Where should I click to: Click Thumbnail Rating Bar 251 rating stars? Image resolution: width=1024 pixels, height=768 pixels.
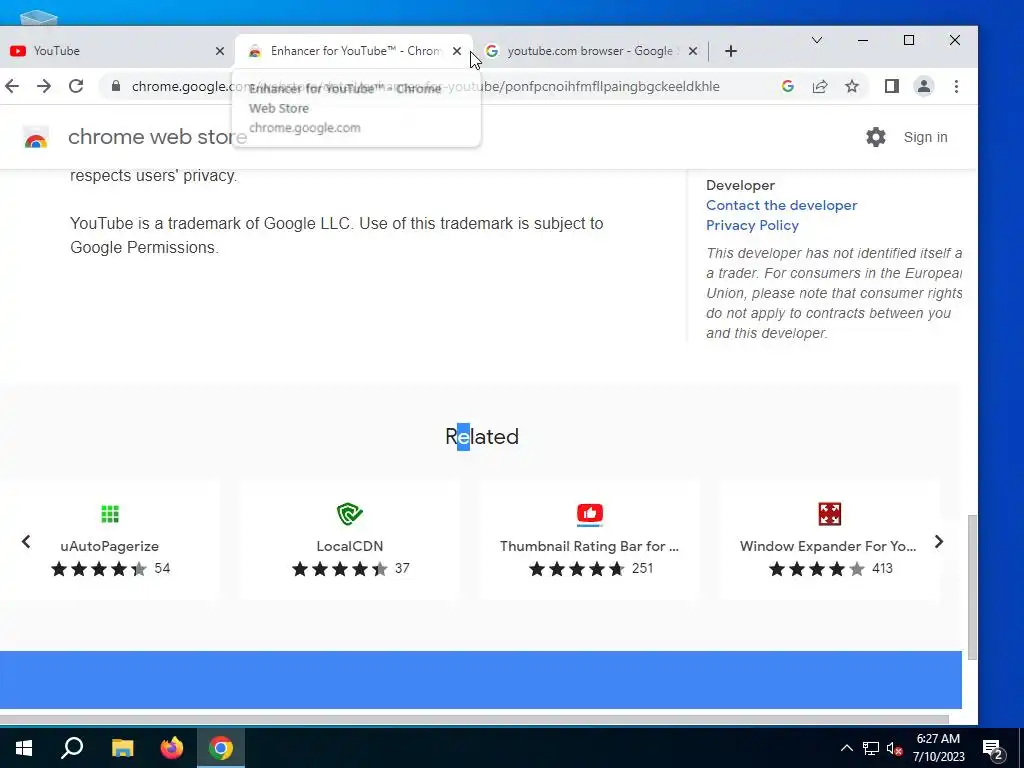(577, 569)
